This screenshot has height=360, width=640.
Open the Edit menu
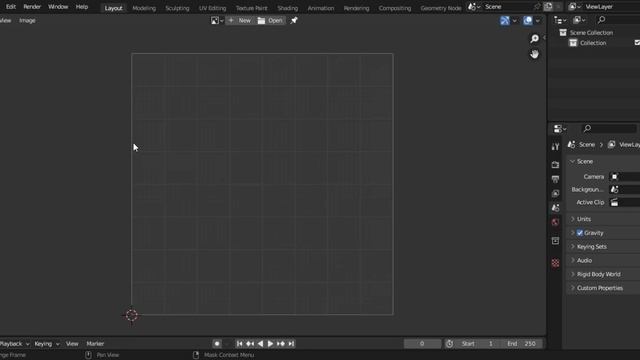click(x=11, y=7)
